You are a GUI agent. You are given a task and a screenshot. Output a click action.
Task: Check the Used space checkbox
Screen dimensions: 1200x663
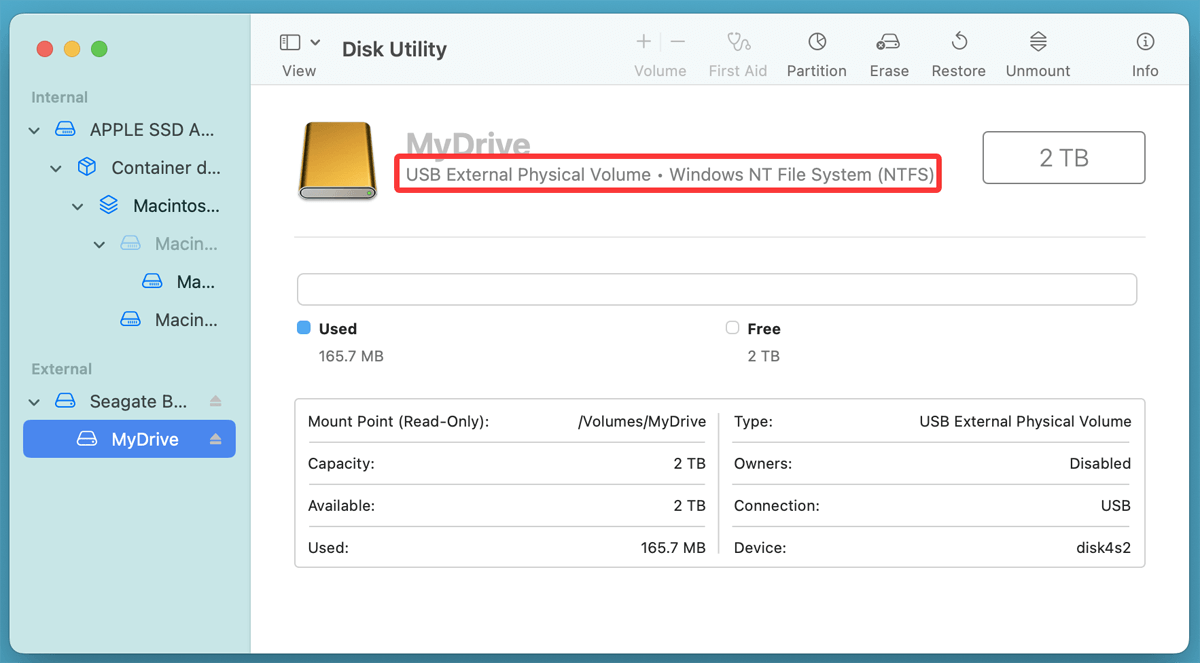tap(306, 328)
